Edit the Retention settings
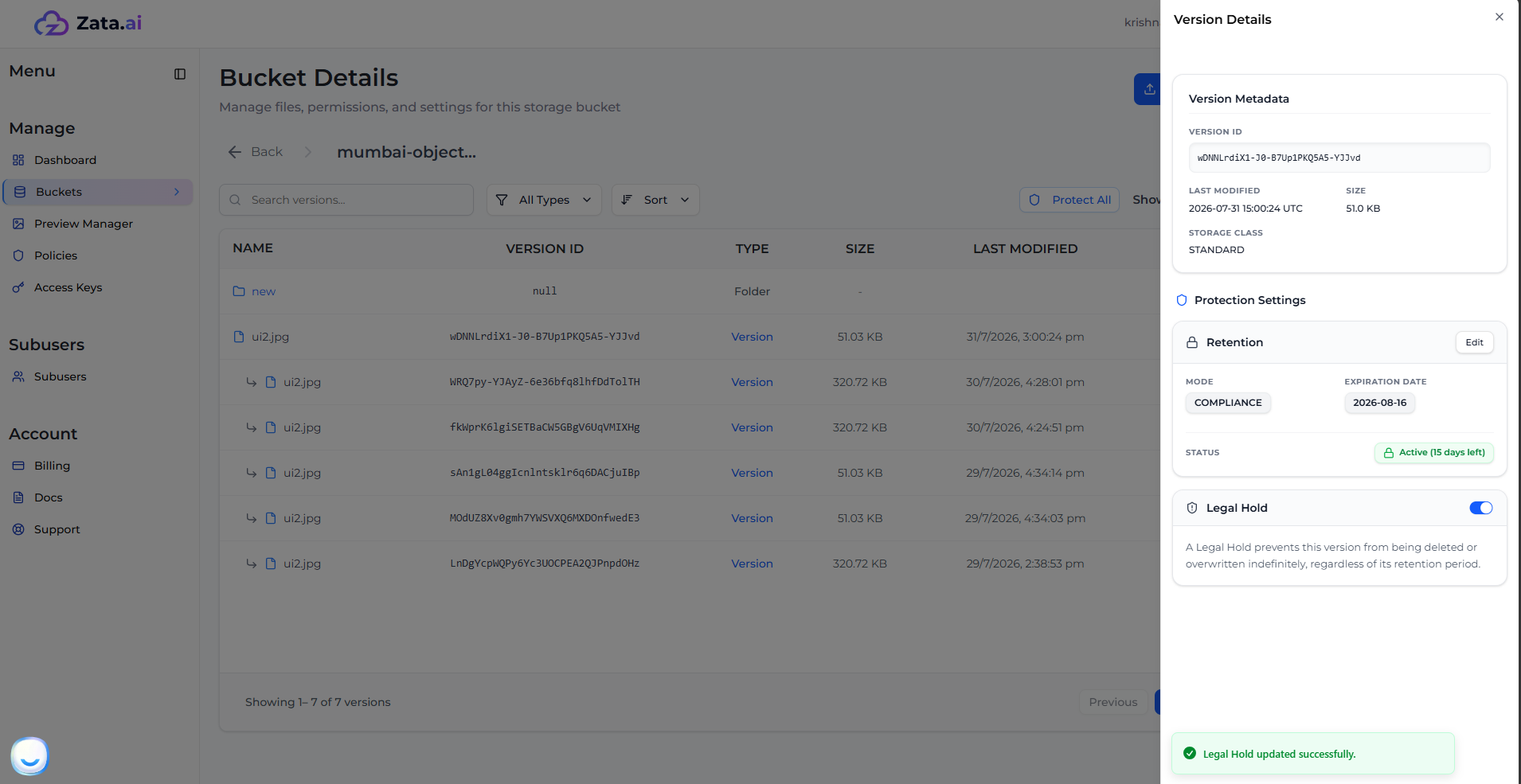Viewport: 1521px width, 784px height. tap(1475, 342)
